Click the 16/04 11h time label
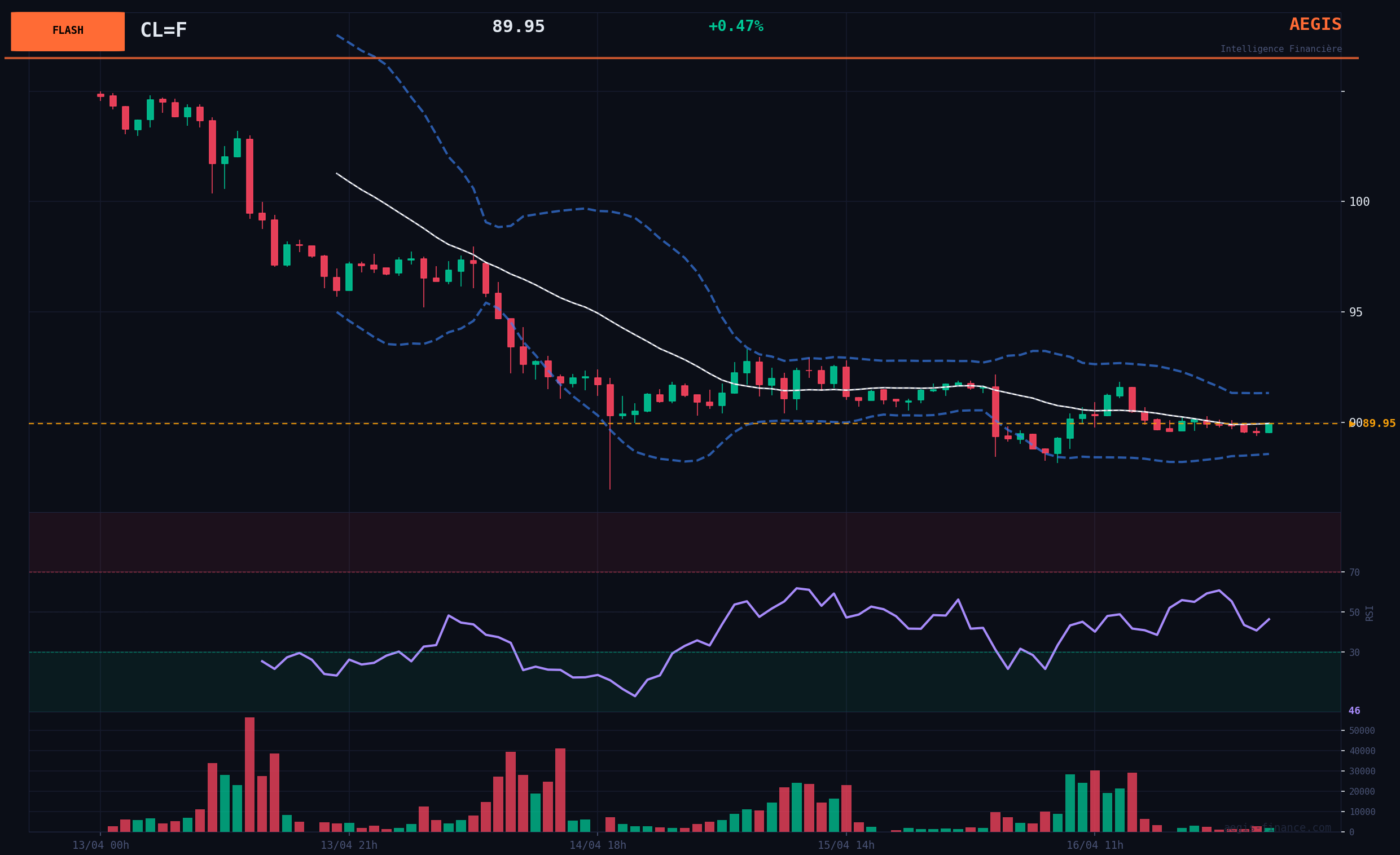This screenshot has width=1400, height=855. [1094, 845]
